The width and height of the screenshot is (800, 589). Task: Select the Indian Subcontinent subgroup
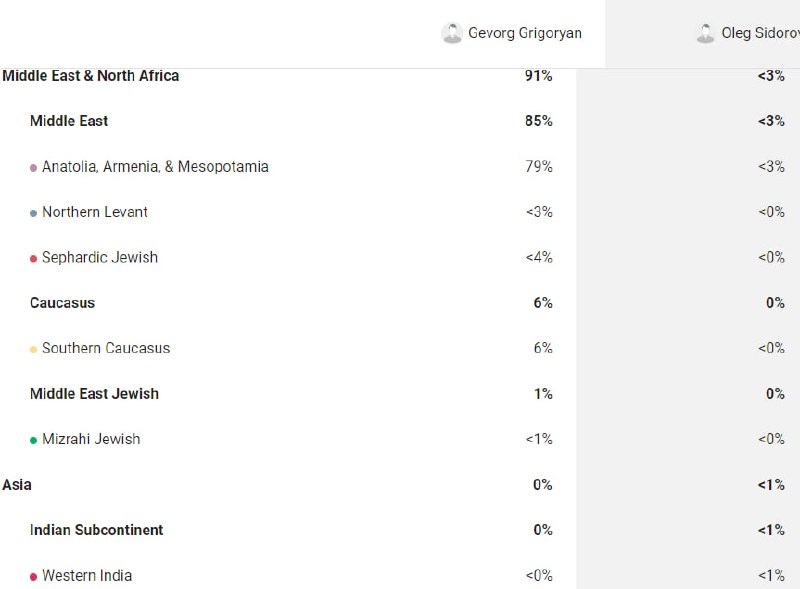[96, 530]
